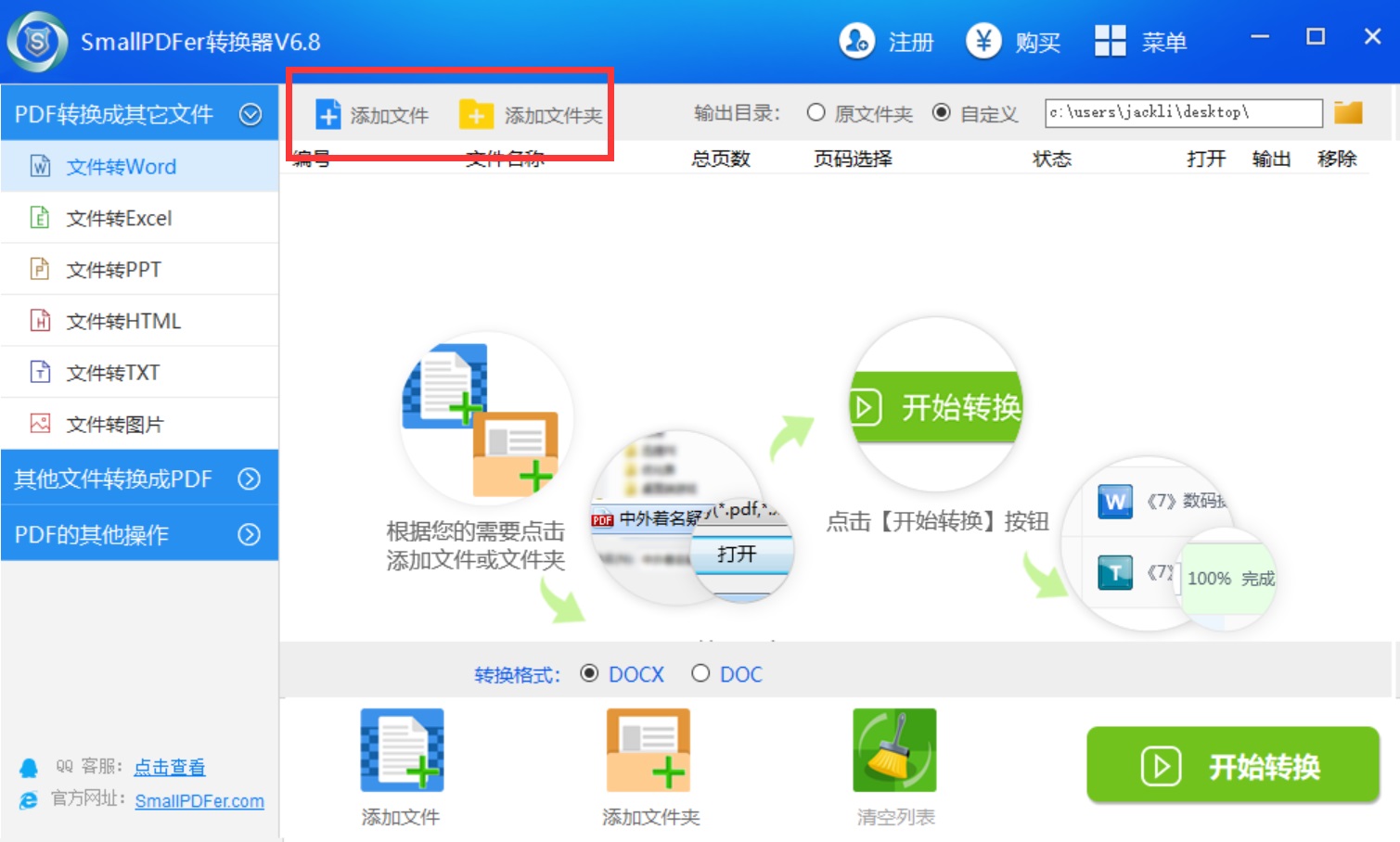
Task: Click the 移除 column header
Action: click(x=1337, y=159)
